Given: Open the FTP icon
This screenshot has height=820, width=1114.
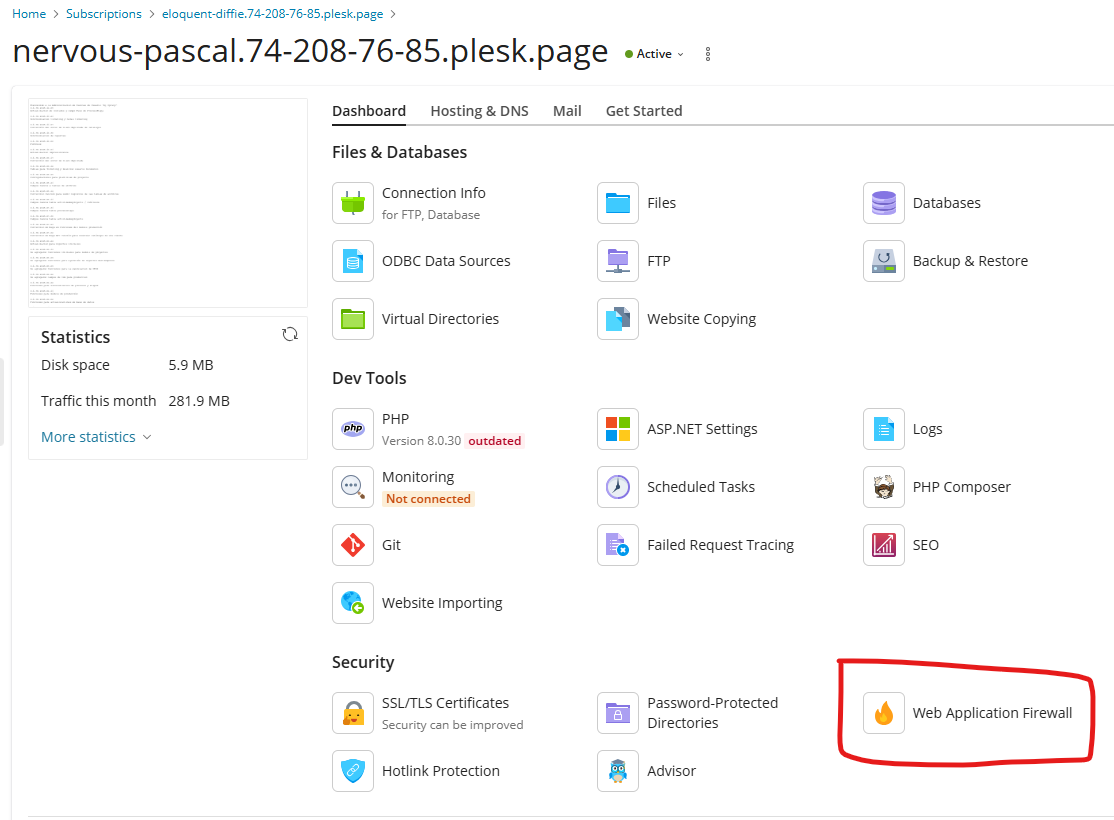Looking at the screenshot, I should (x=617, y=261).
